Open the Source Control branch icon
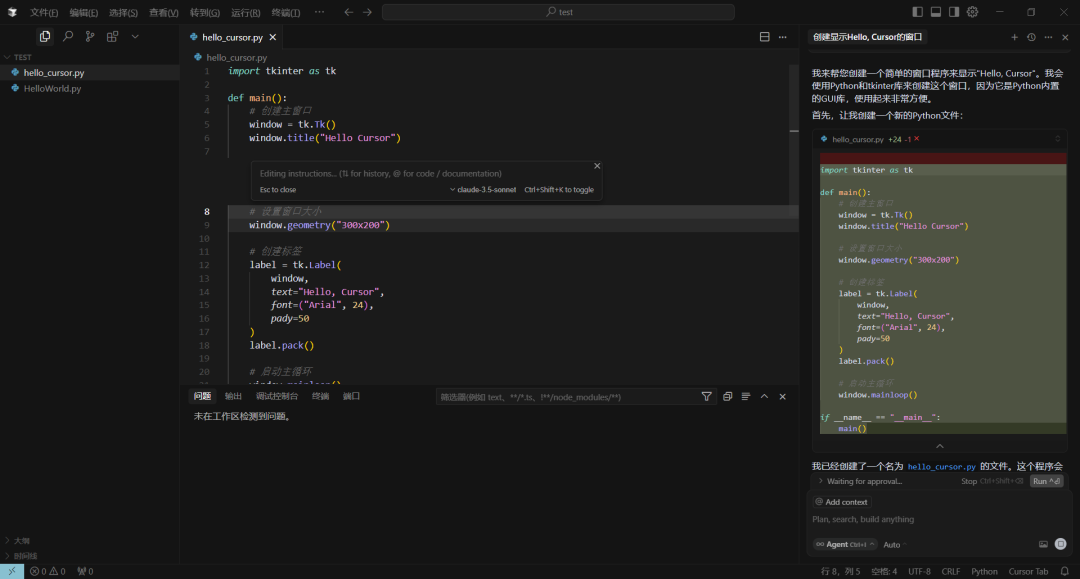Viewport: 1080px width, 579px height. [90, 36]
